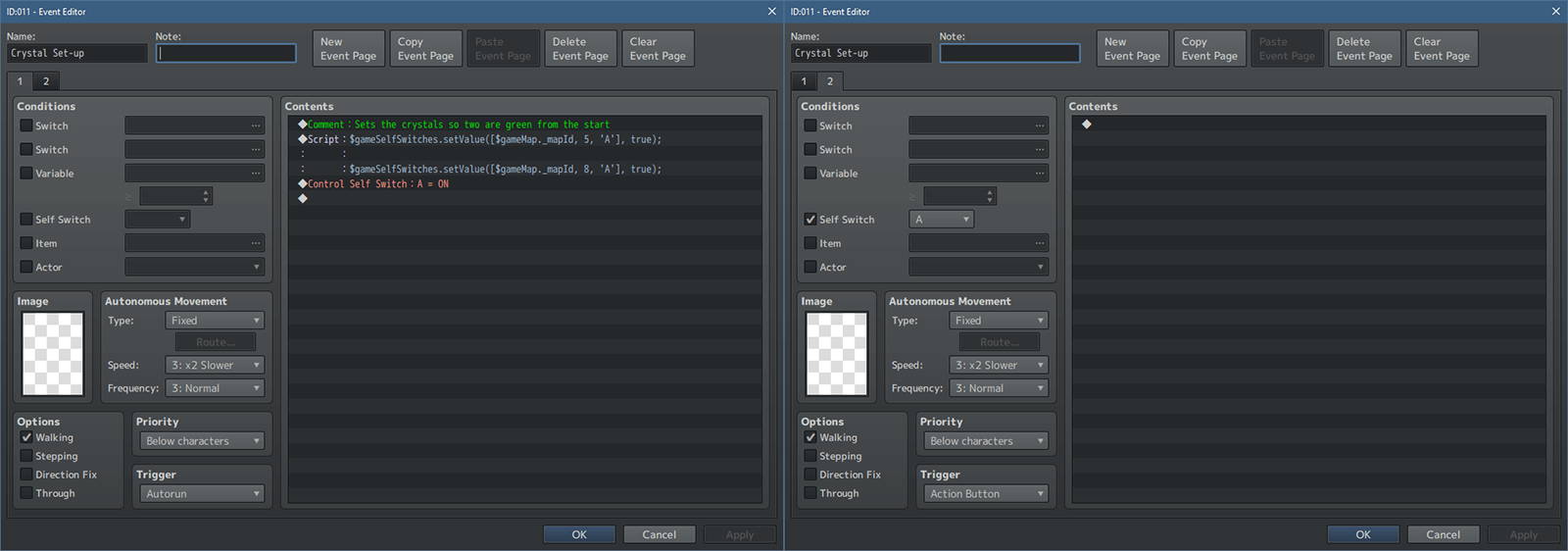1568x551 pixels.
Task: Open Item picker ellipsis in right window
Action: 1040,243
